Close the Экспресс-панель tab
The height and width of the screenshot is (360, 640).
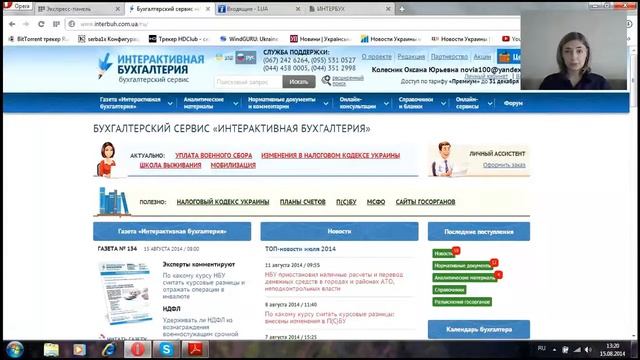pyautogui.click(x=118, y=9)
